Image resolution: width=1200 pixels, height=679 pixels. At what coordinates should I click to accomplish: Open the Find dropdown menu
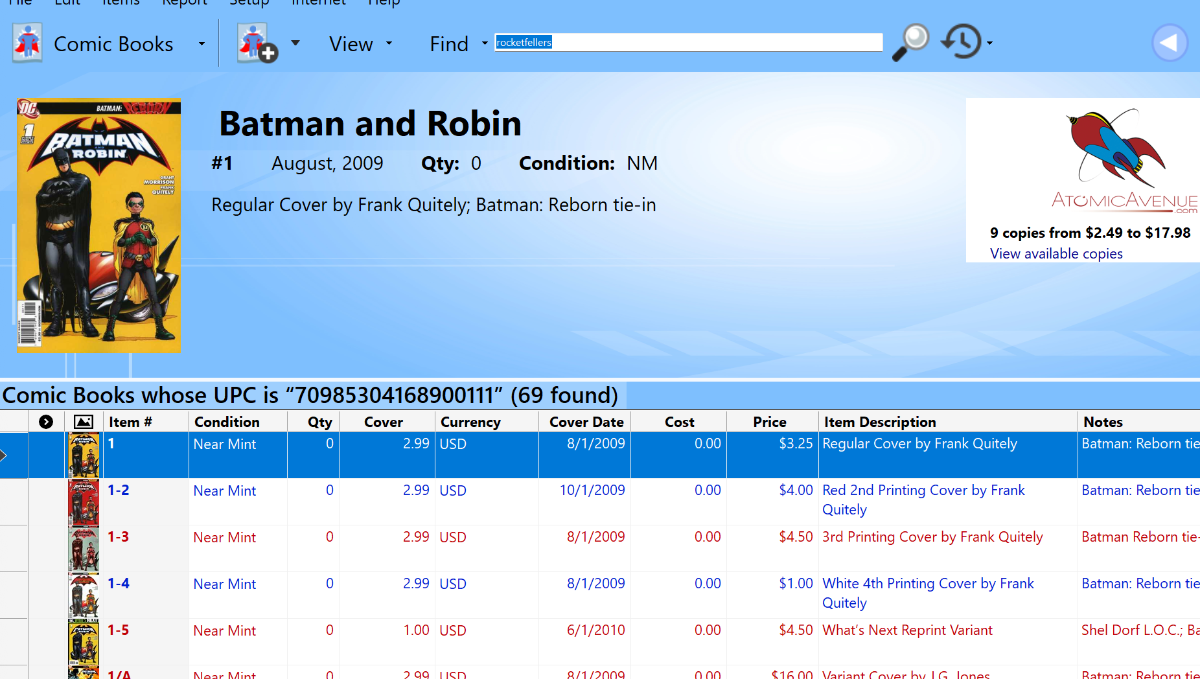click(x=458, y=44)
